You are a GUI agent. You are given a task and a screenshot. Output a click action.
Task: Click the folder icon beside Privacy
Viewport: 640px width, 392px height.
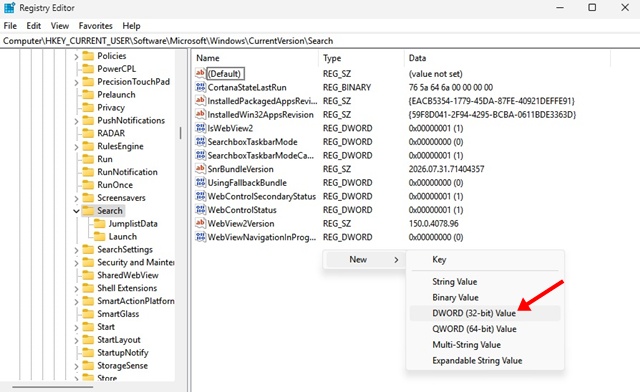[88, 107]
